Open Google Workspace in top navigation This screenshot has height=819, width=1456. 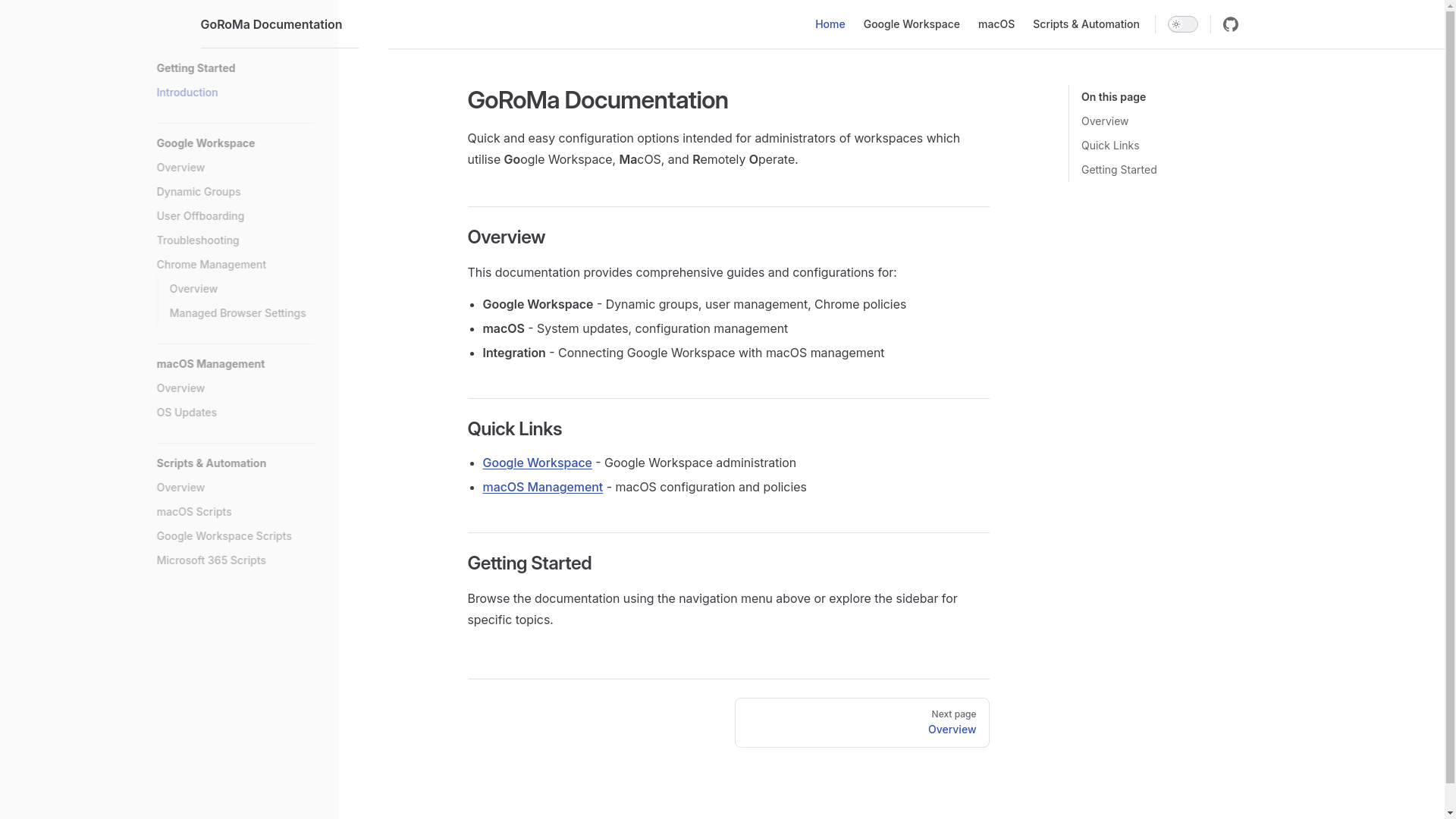pyautogui.click(x=911, y=24)
